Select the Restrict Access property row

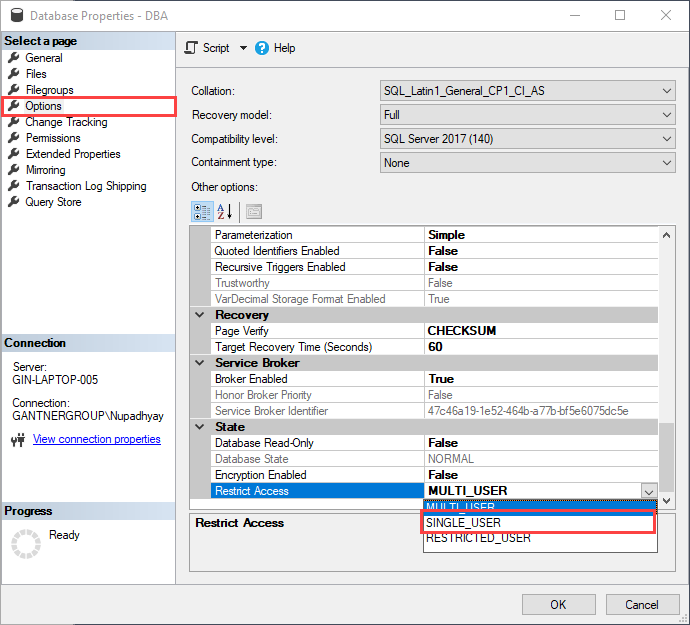(434, 491)
